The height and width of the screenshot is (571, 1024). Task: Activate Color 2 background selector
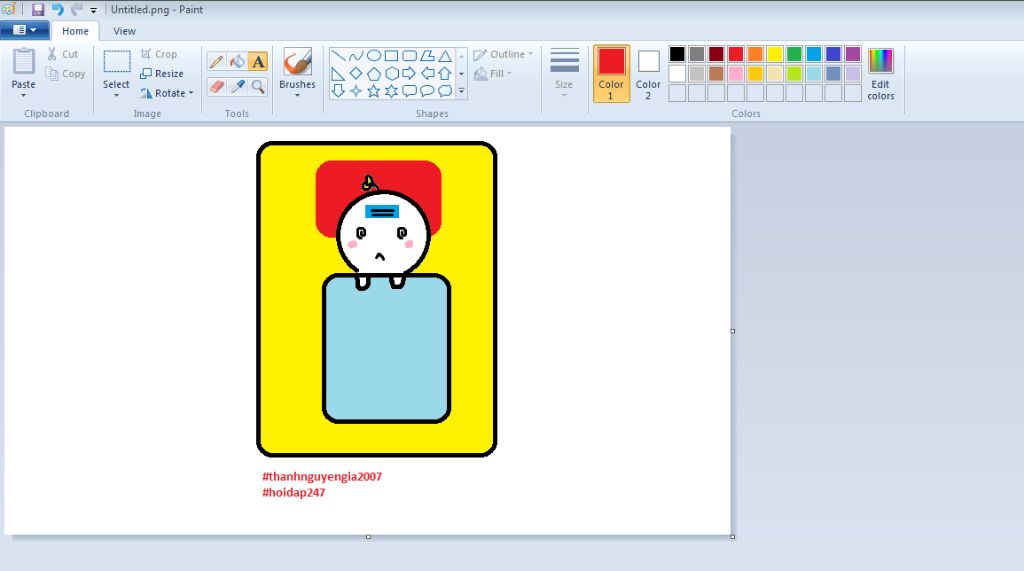coord(648,73)
